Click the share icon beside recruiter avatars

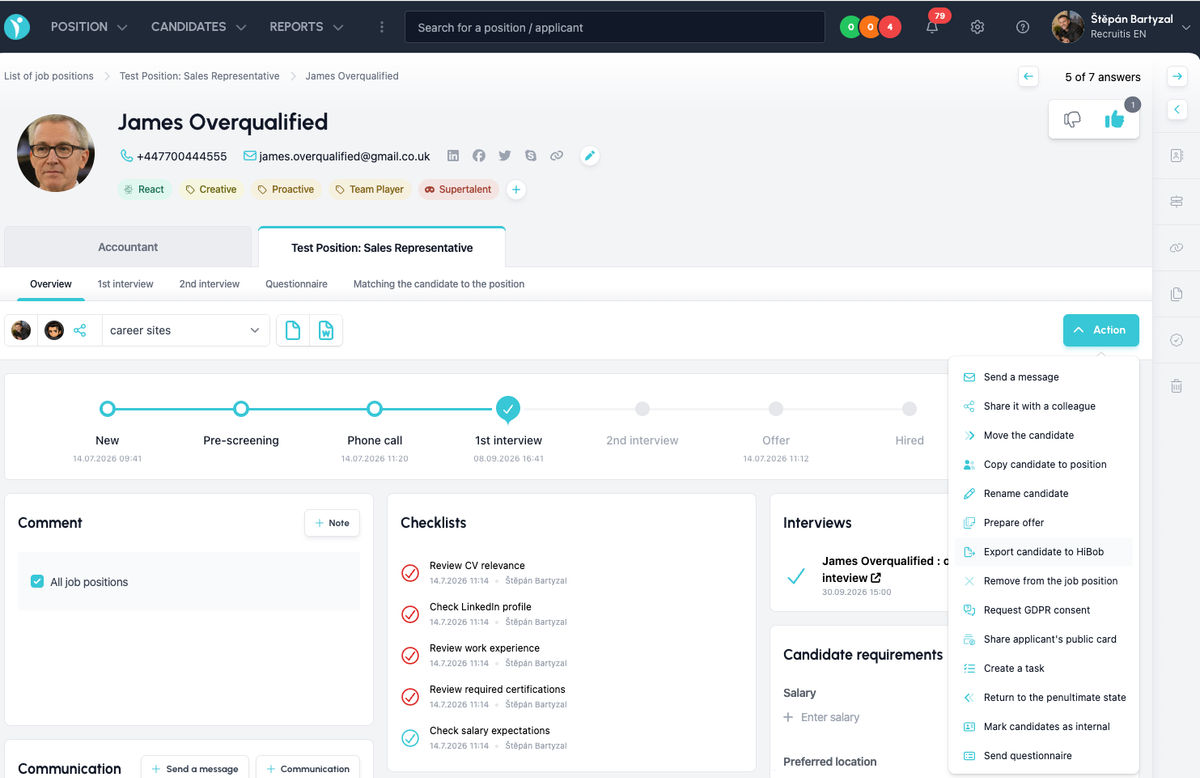click(x=80, y=330)
